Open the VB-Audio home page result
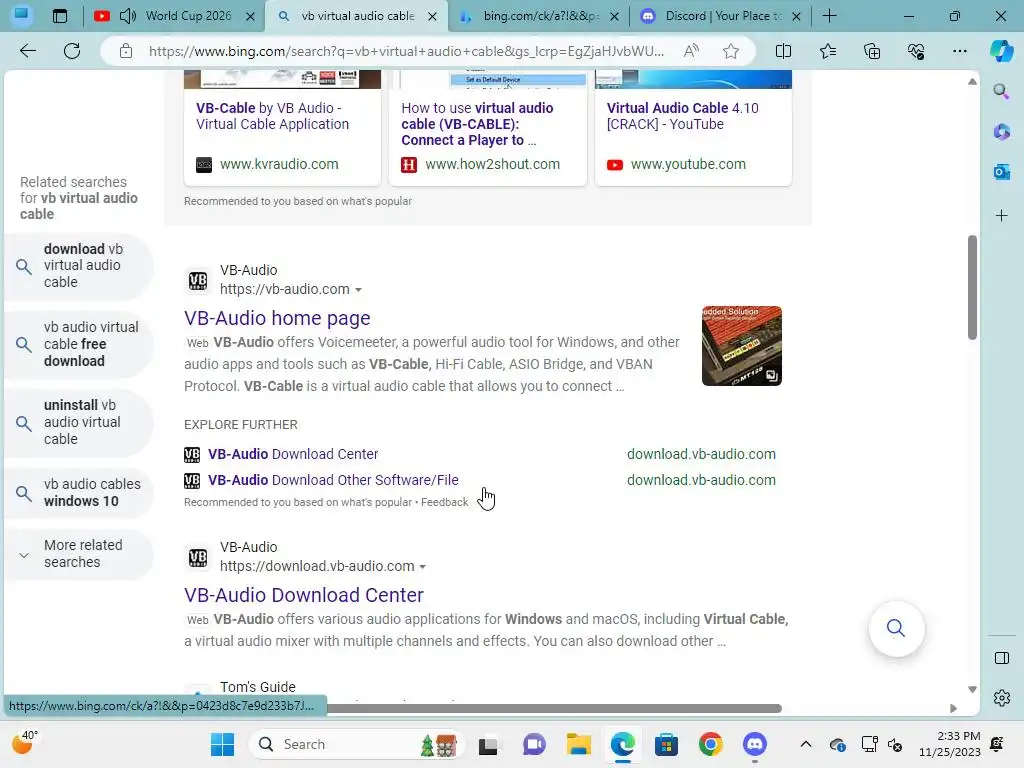1024x768 pixels. (277, 318)
